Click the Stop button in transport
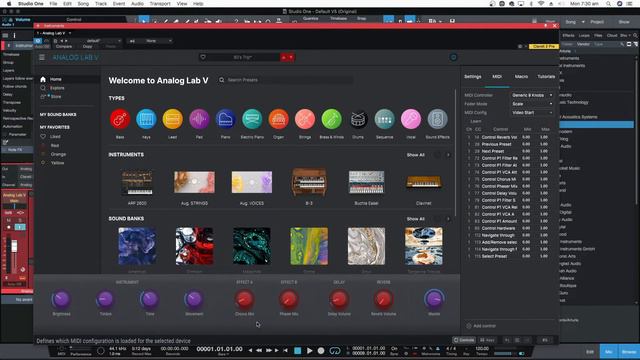Screen dimensions: 640x360 tap(298, 351)
